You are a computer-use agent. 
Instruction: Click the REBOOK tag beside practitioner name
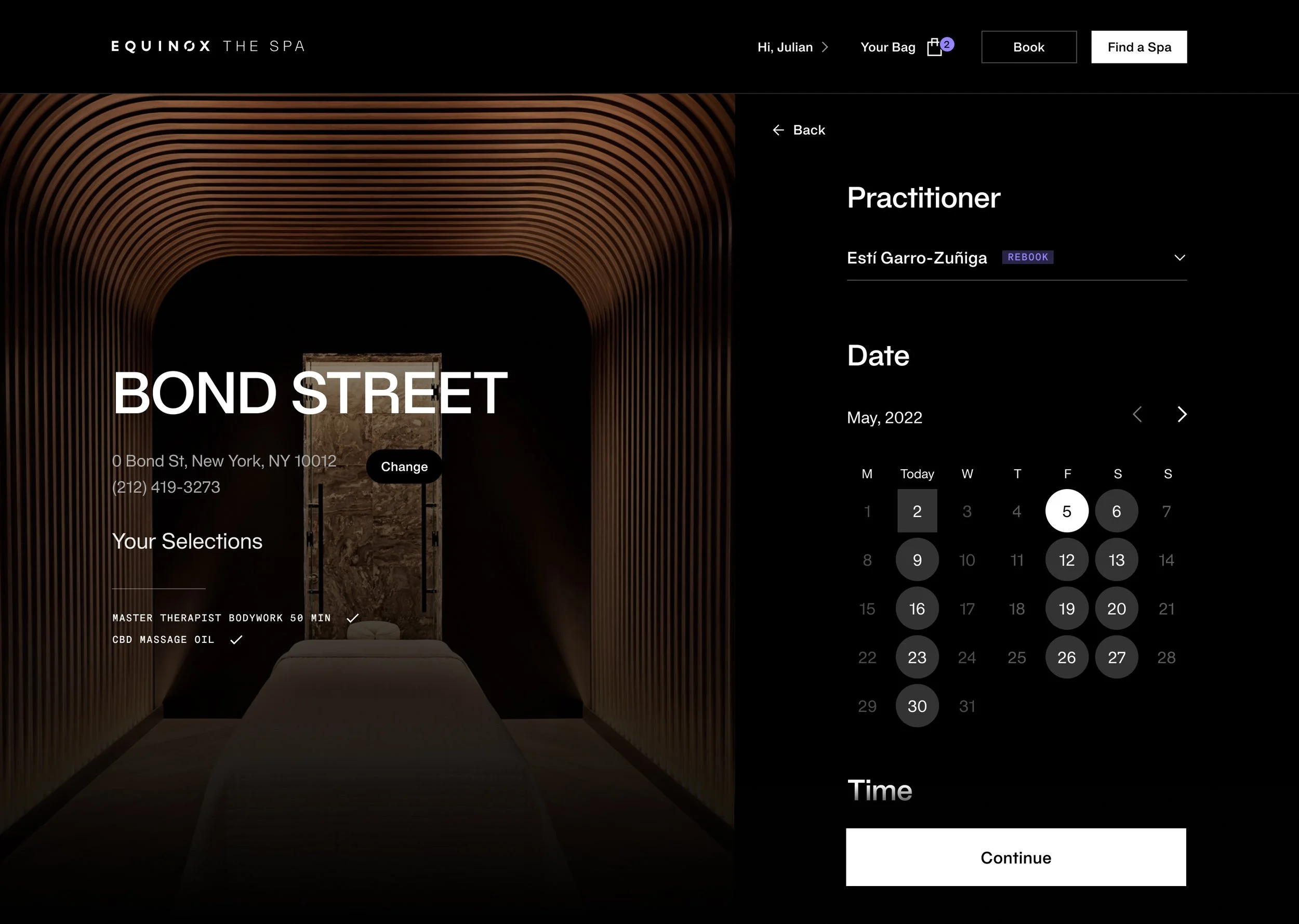click(x=1027, y=257)
